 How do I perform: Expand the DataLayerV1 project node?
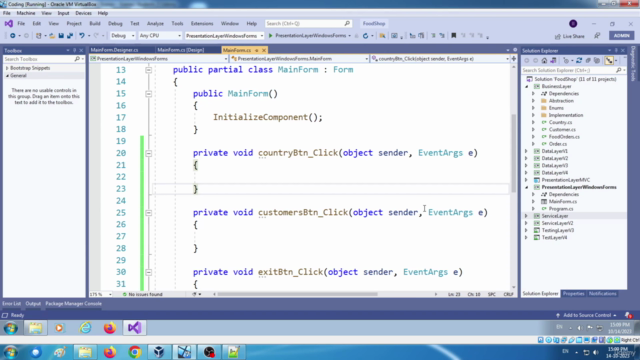[526, 151]
